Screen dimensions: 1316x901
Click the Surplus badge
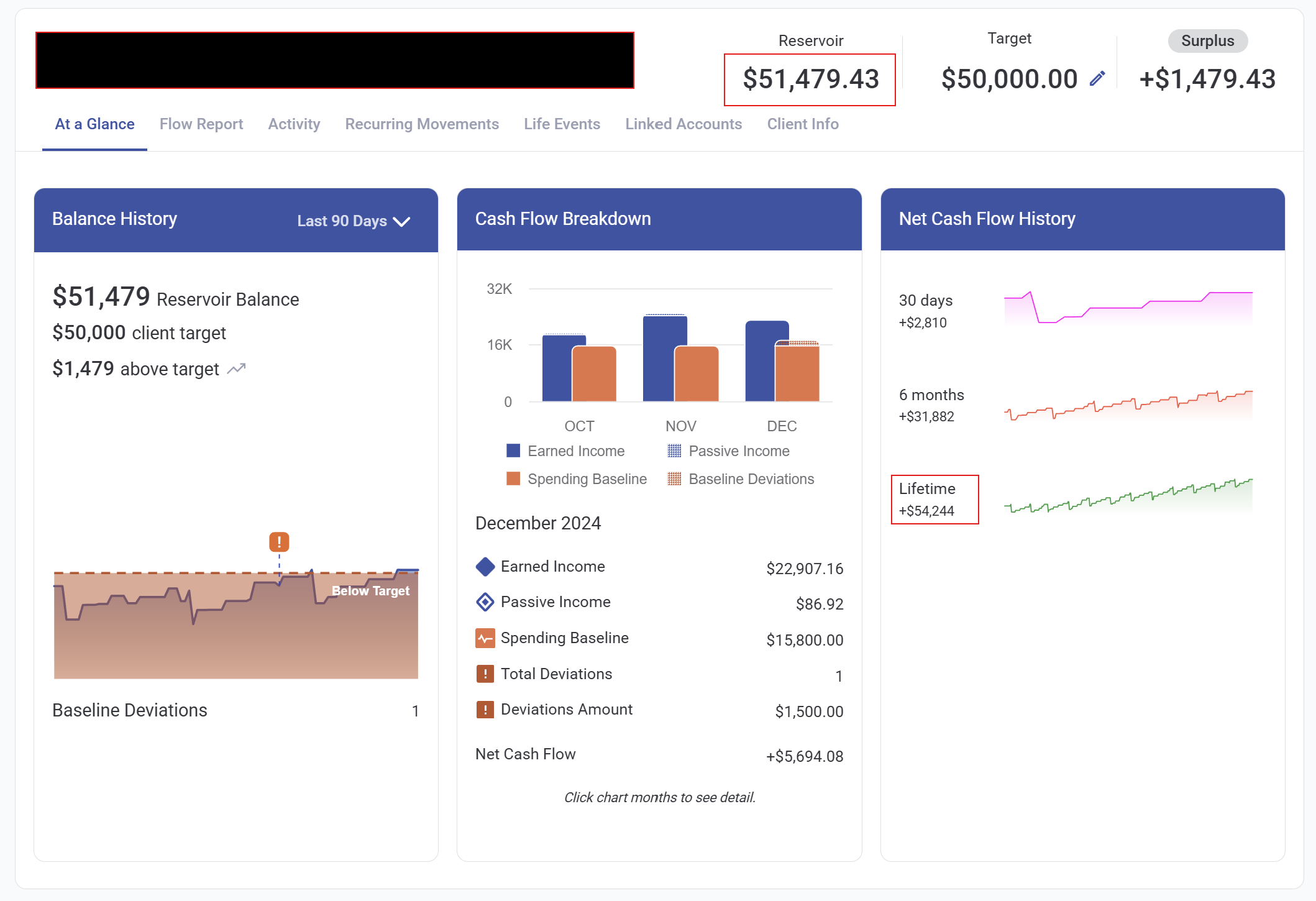point(1207,41)
